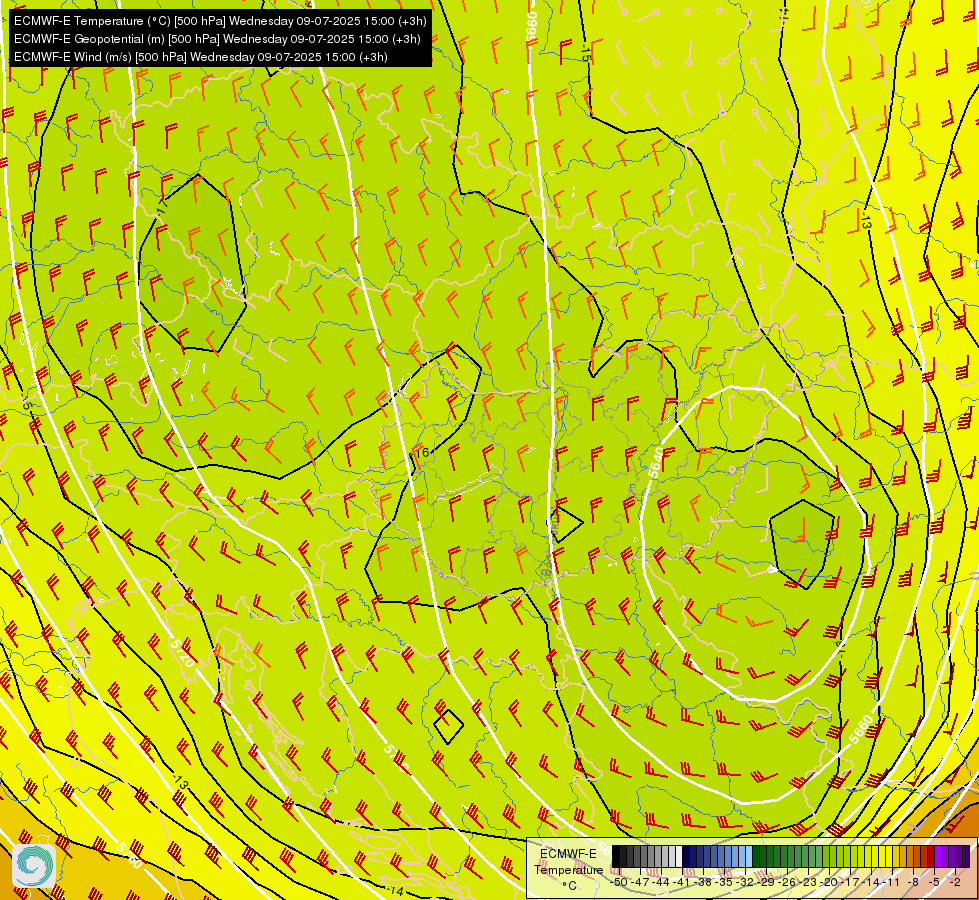Click the -50 legend tick value

coord(619,882)
